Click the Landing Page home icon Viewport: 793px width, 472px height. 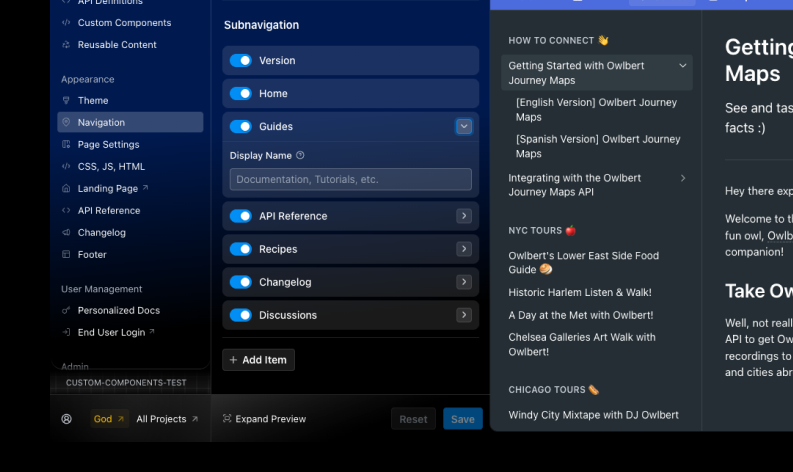point(66,188)
